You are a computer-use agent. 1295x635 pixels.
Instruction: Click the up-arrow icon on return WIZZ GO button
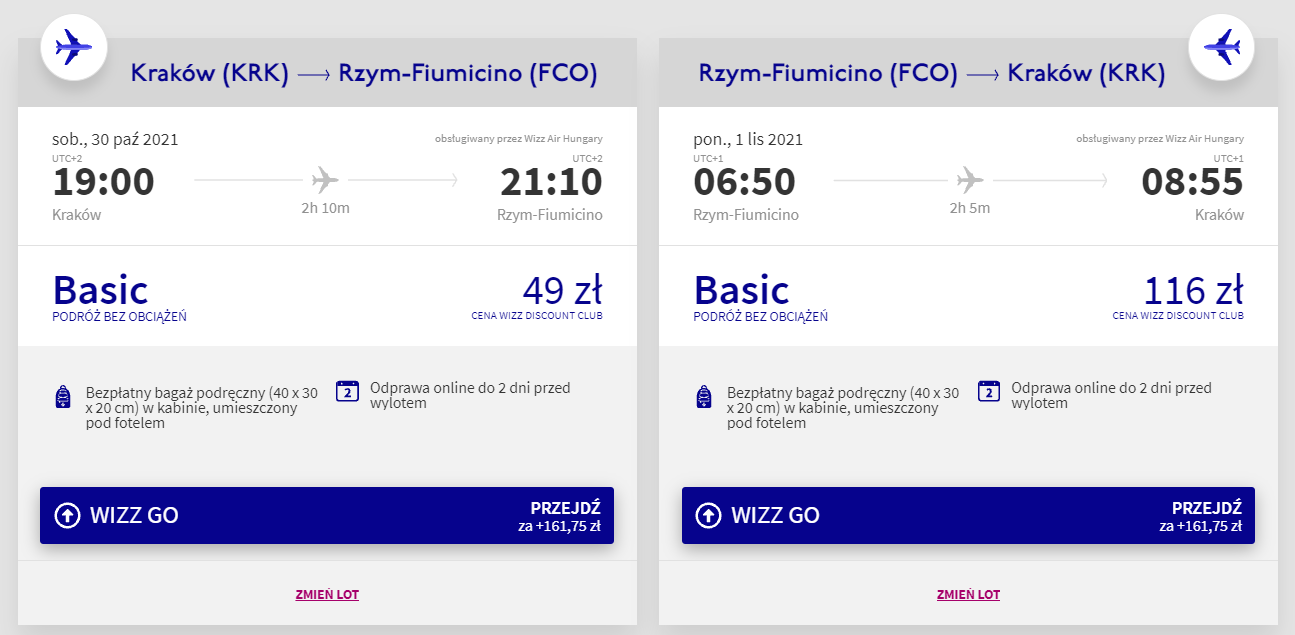pos(708,515)
